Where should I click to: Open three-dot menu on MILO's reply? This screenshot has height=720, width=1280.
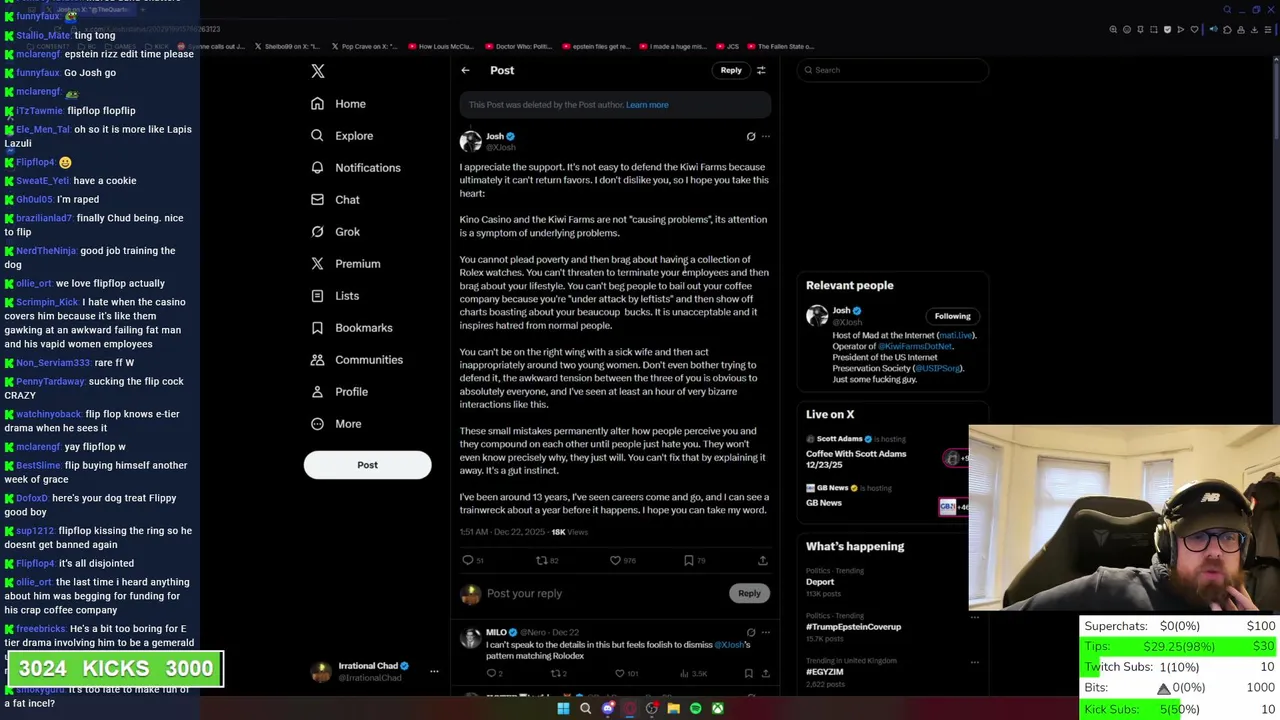pos(766,632)
